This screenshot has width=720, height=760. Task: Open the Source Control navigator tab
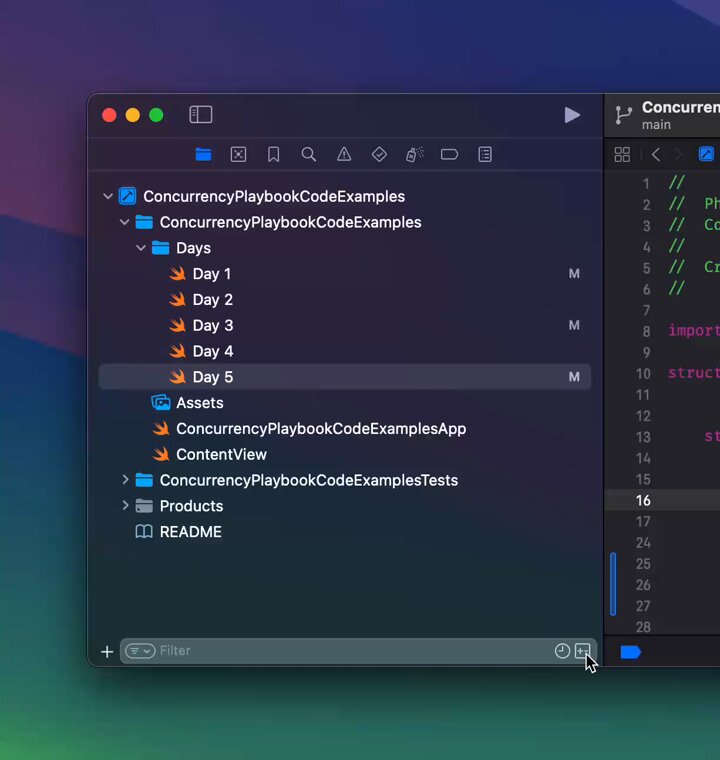point(238,155)
